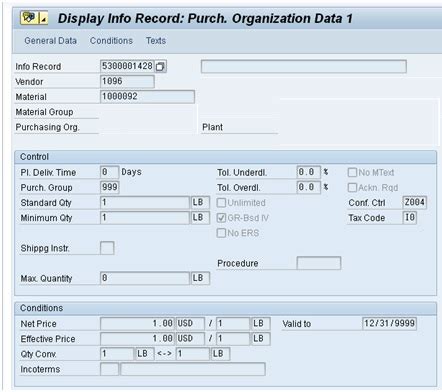Click the Incoterms description field

(193, 369)
